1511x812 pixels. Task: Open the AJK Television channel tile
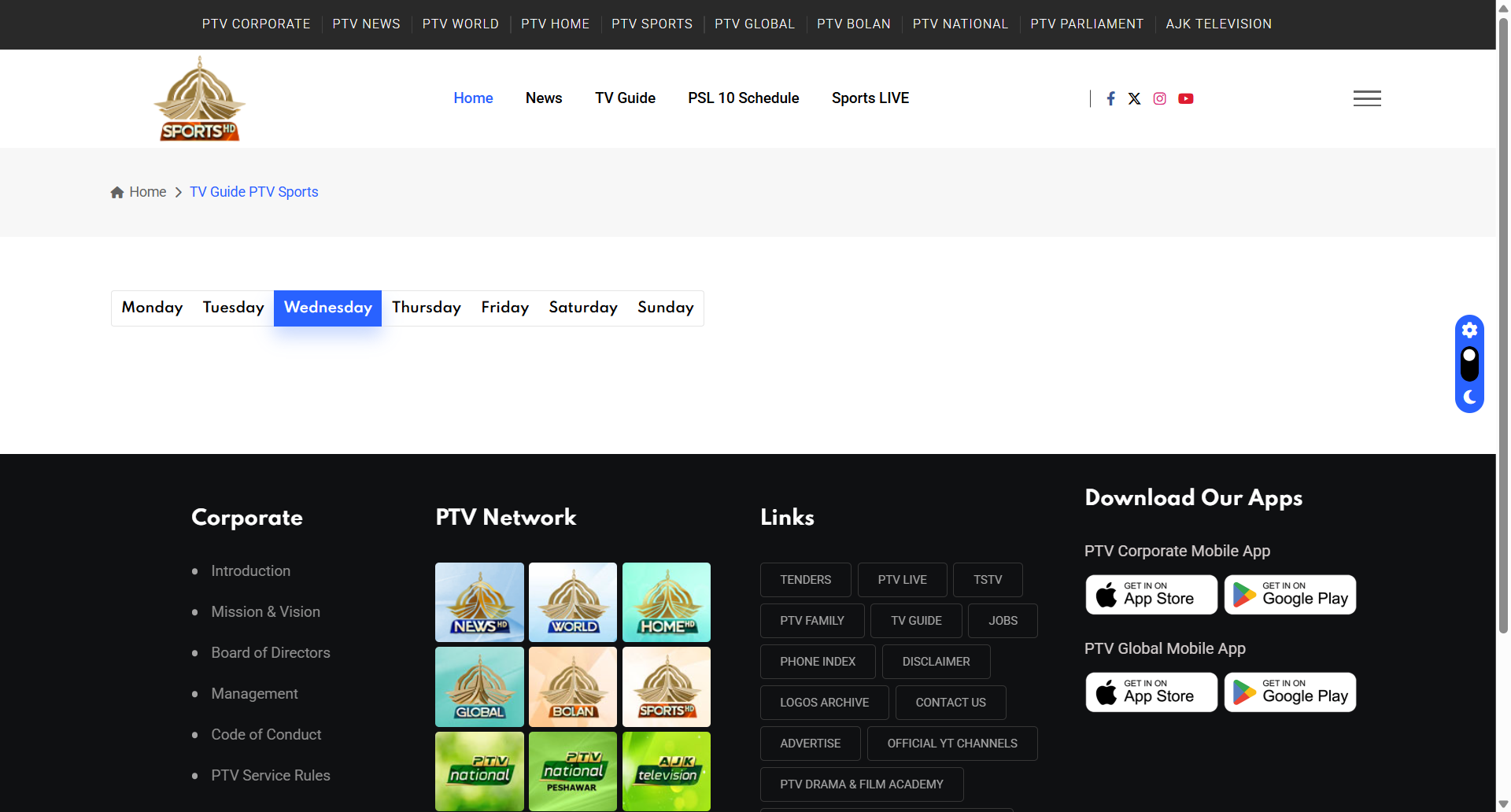(667, 771)
